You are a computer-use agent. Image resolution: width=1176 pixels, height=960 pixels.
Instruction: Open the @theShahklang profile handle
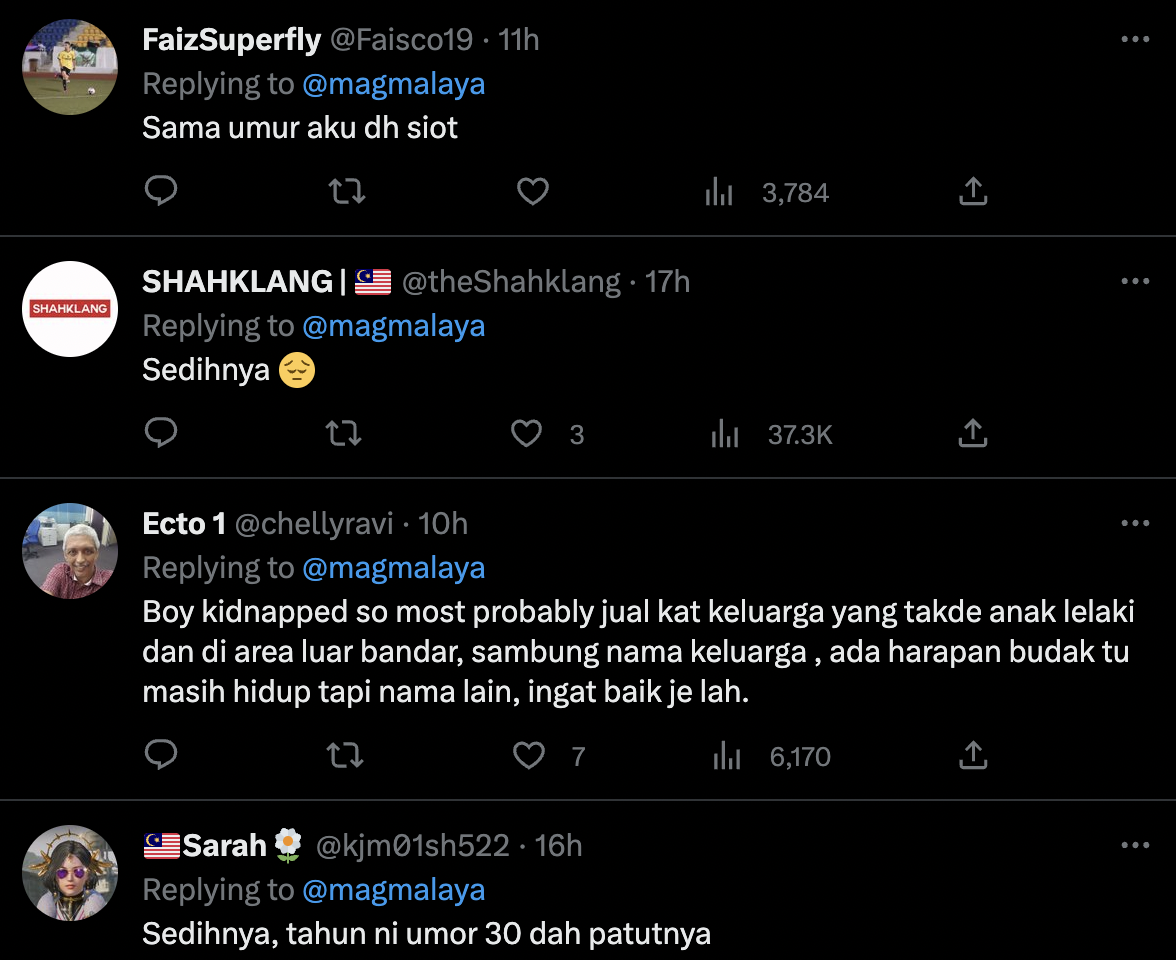[510, 282]
